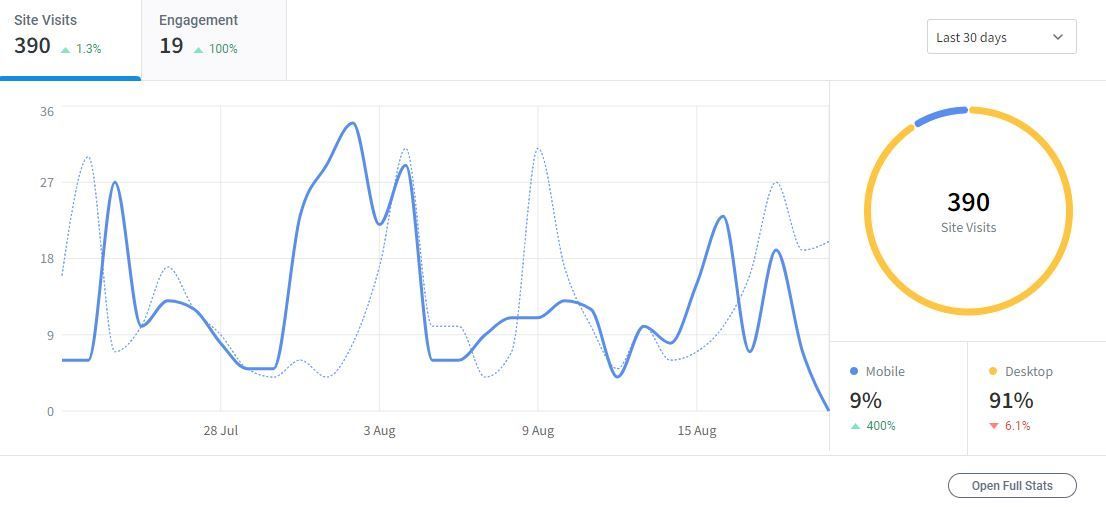Image resolution: width=1106 pixels, height=507 pixels.
Task: Click the 36 y-axis label
Action: tap(47, 111)
